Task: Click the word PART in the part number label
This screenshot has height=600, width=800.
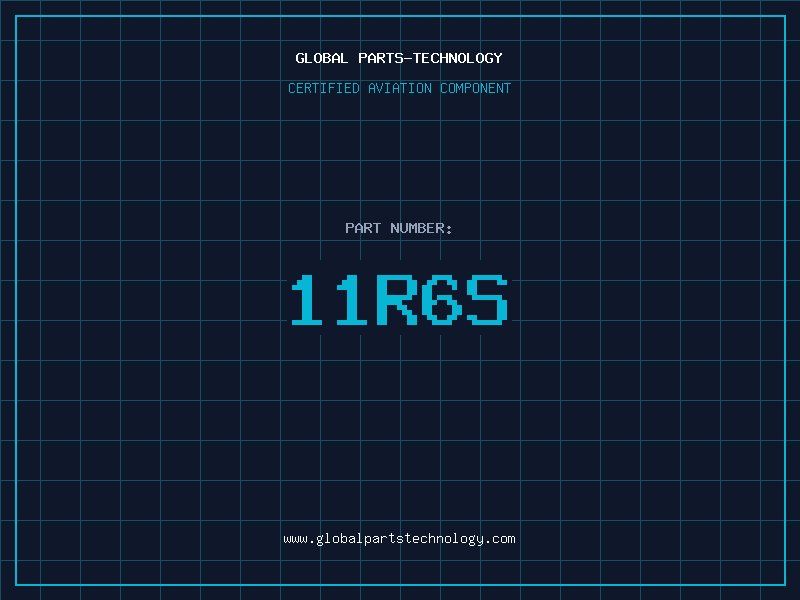Action: [363, 228]
